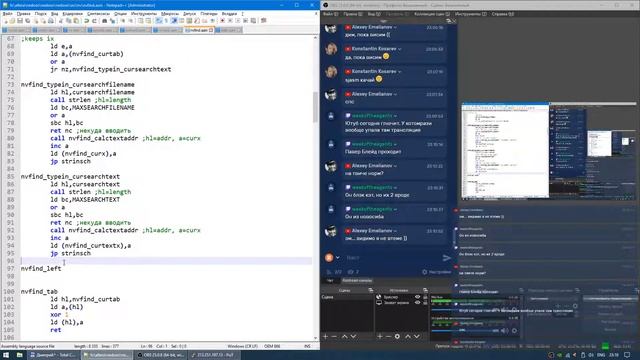Open Поиск menu in Notepad++

[41, 14]
